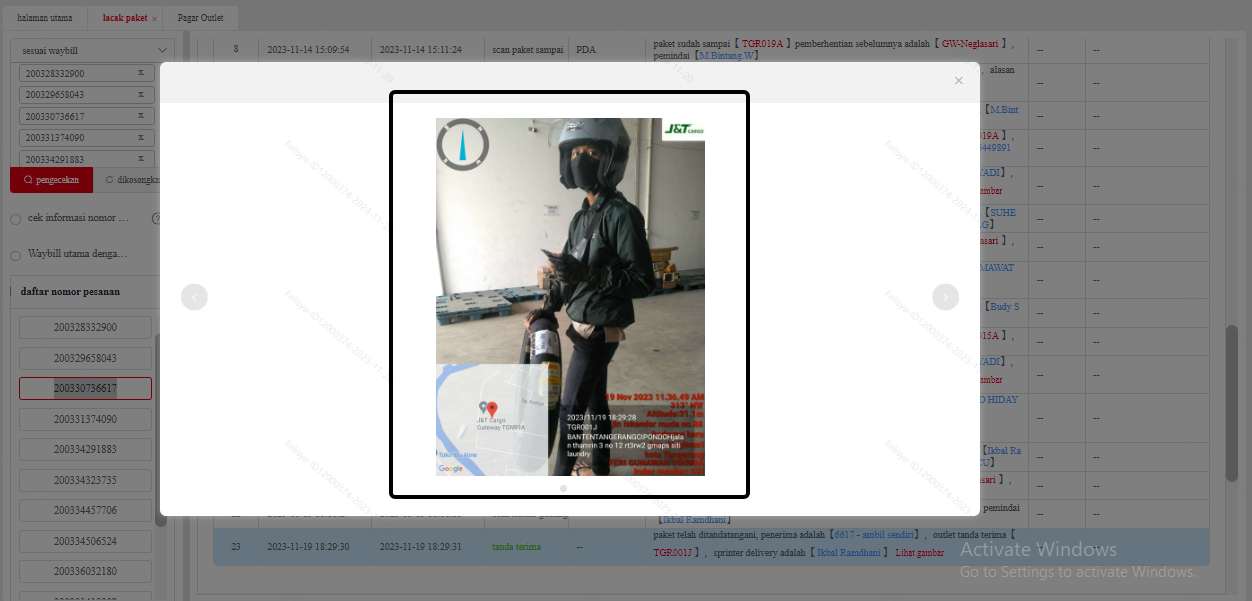Select order 200334457706 in the list
1252x601 pixels.
pos(85,510)
